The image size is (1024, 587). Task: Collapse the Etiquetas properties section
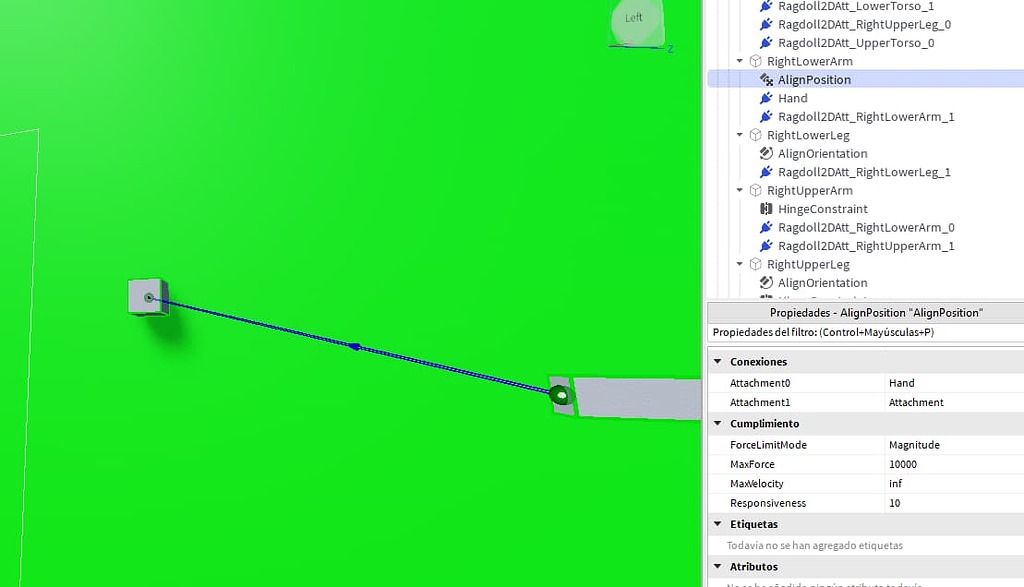click(x=718, y=524)
